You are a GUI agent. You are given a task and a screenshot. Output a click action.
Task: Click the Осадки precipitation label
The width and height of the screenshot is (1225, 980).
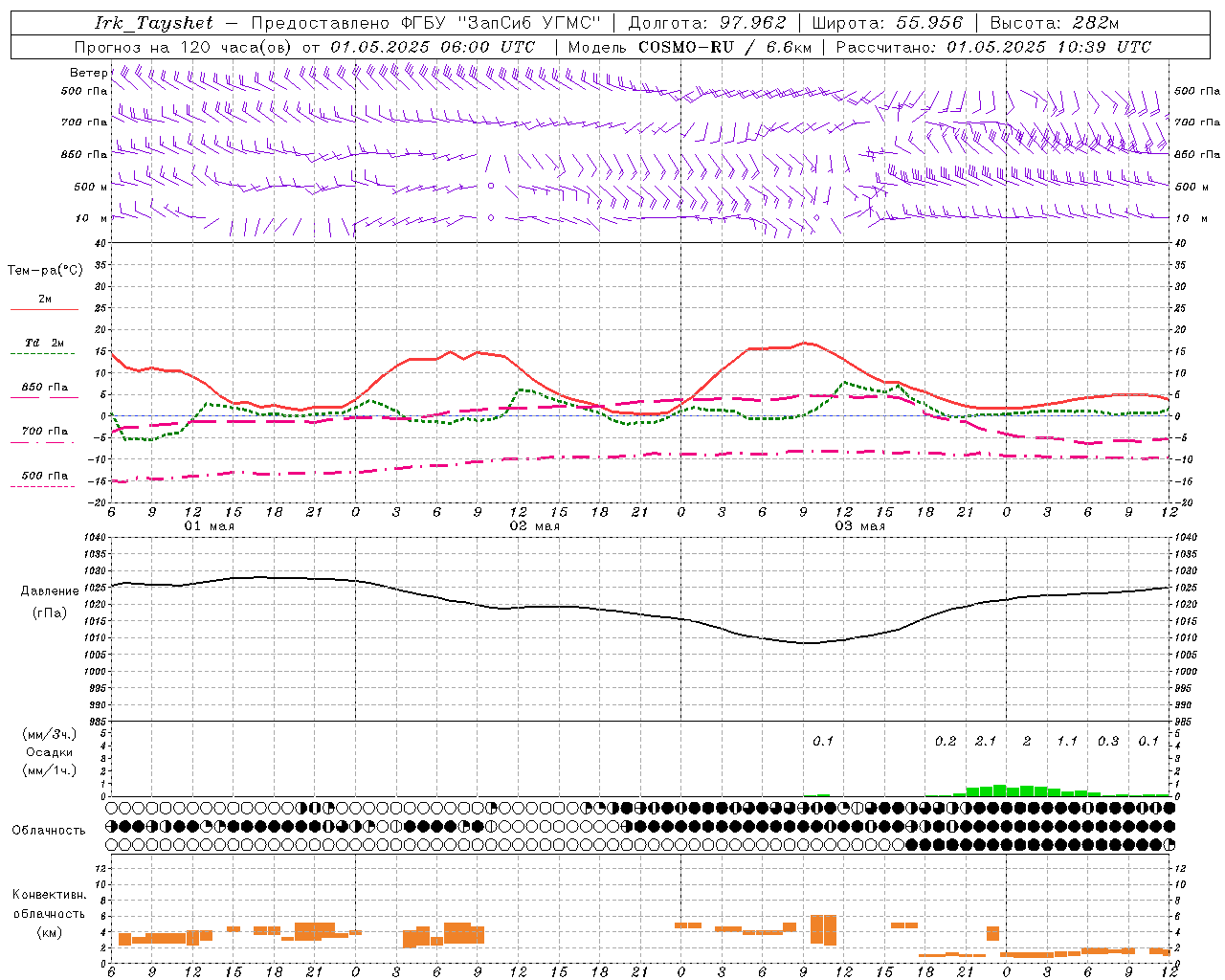(x=49, y=752)
